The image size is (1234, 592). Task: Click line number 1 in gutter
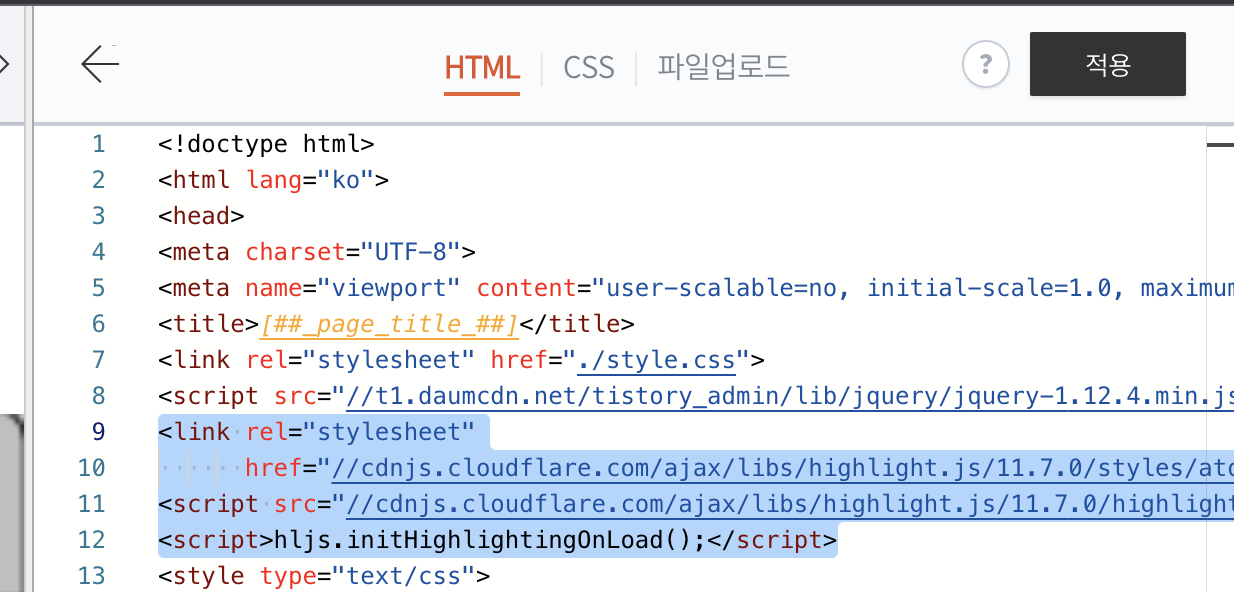[98, 144]
